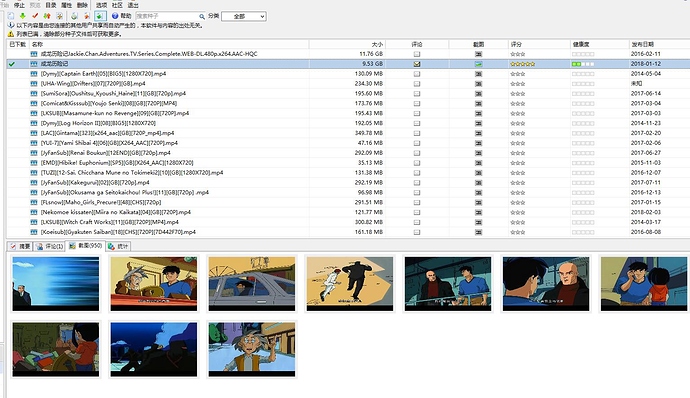Click the red checkmark toolbar icon
Image resolution: width=690 pixels, height=398 pixels.
(x=35, y=16)
